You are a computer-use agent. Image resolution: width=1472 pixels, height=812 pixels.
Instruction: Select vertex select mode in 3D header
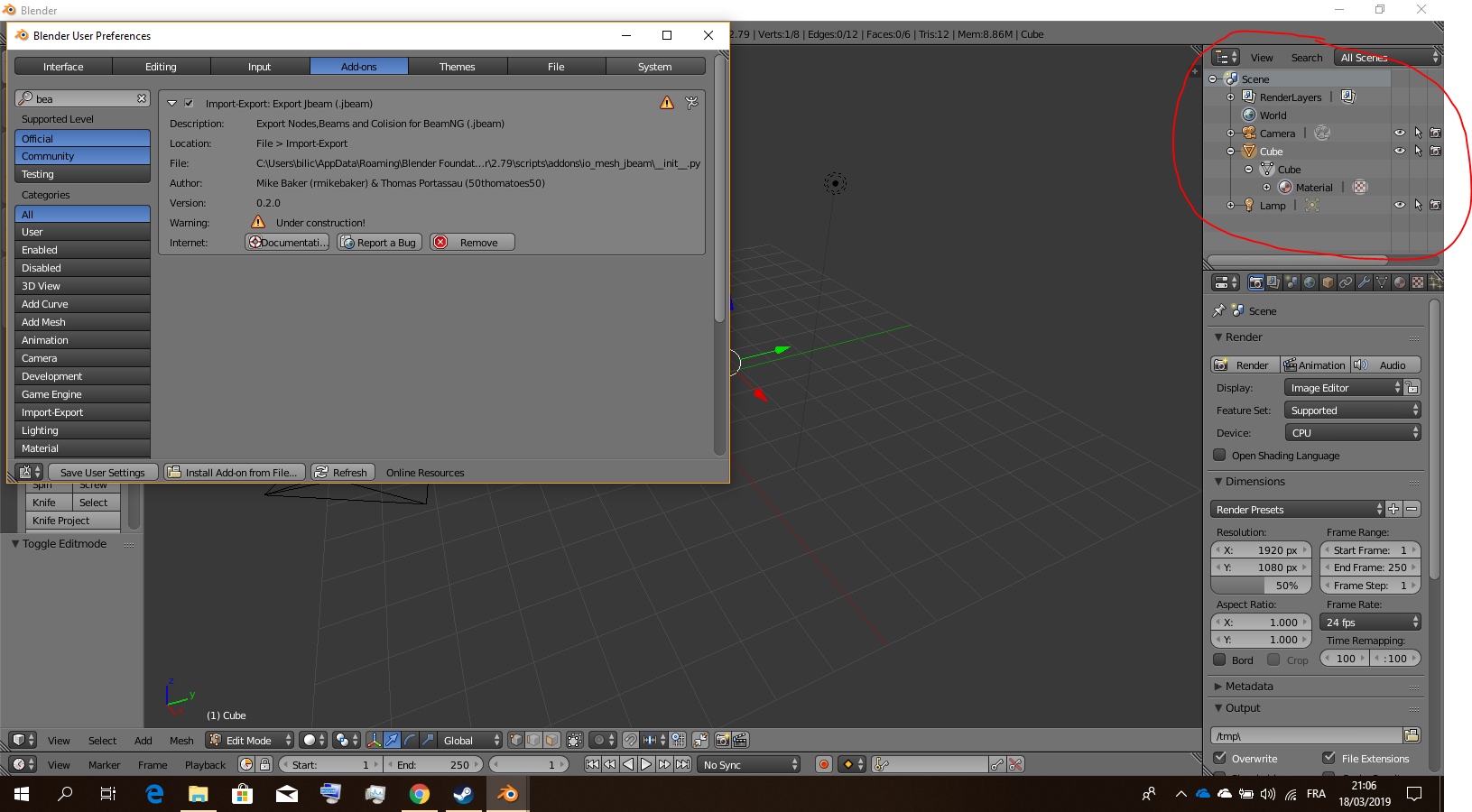tap(516, 740)
